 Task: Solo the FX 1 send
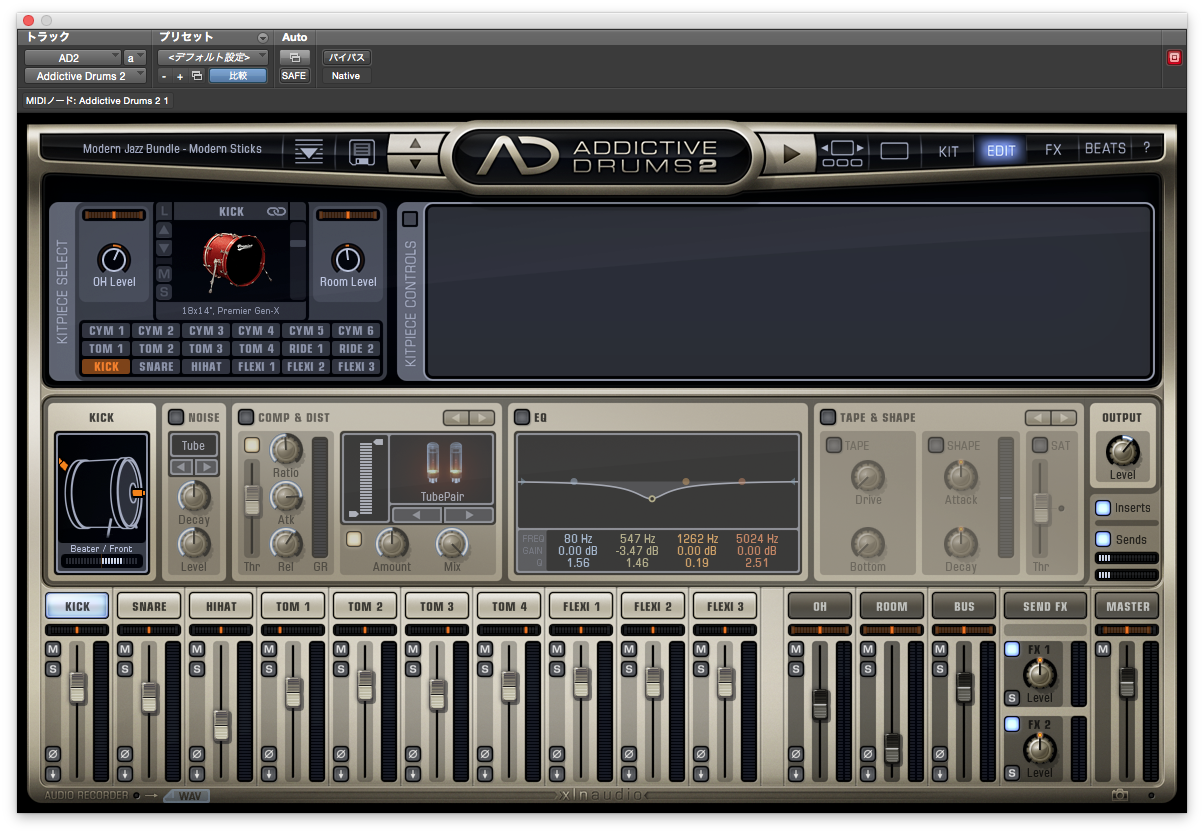click(x=1012, y=697)
